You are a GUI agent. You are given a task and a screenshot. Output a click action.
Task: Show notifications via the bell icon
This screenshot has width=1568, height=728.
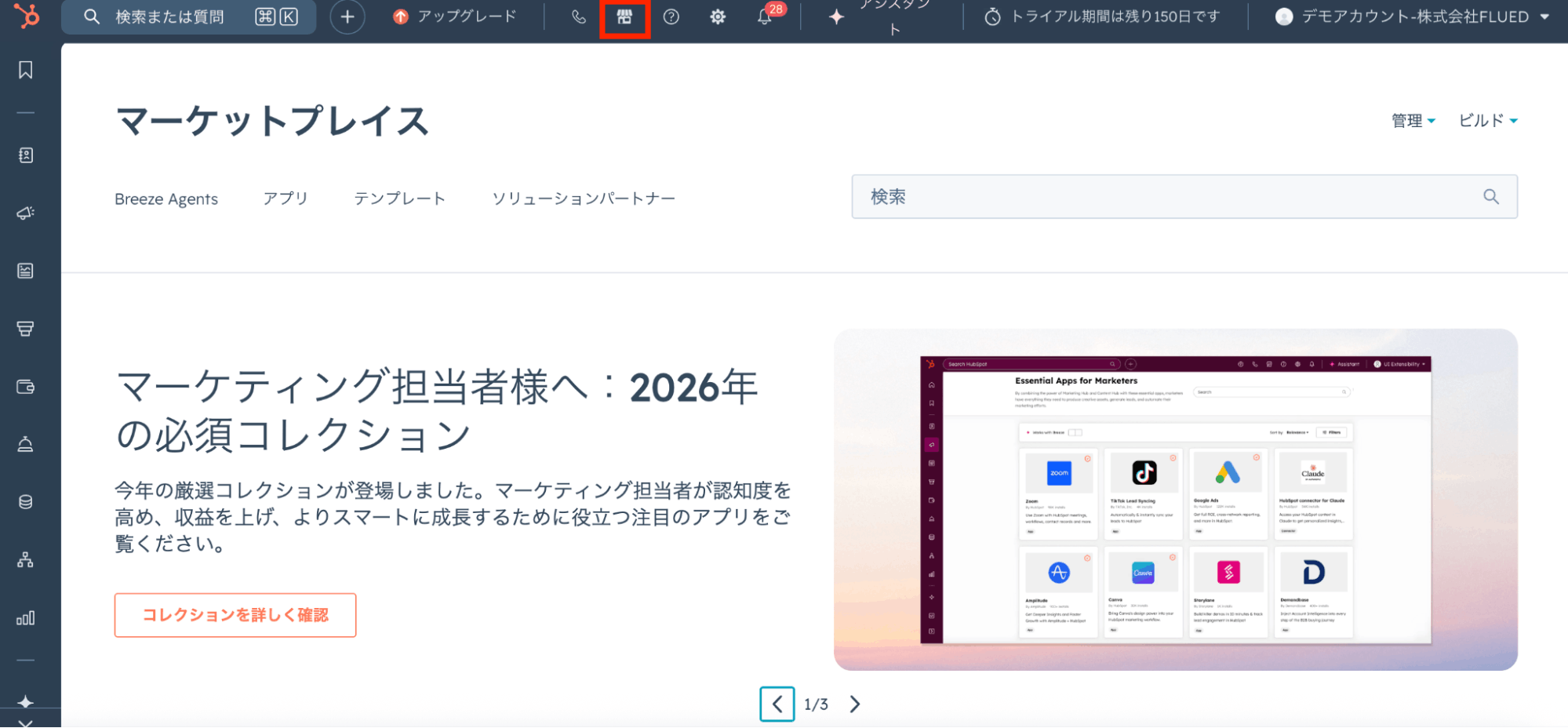coord(765,16)
